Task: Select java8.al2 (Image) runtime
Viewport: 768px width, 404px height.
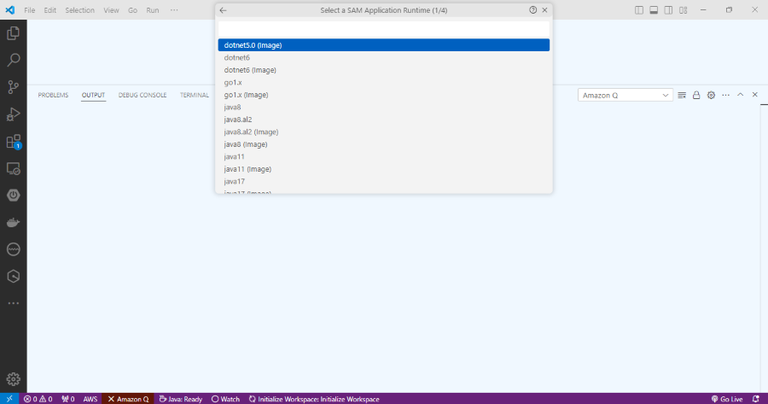Action: click(x=384, y=132)
